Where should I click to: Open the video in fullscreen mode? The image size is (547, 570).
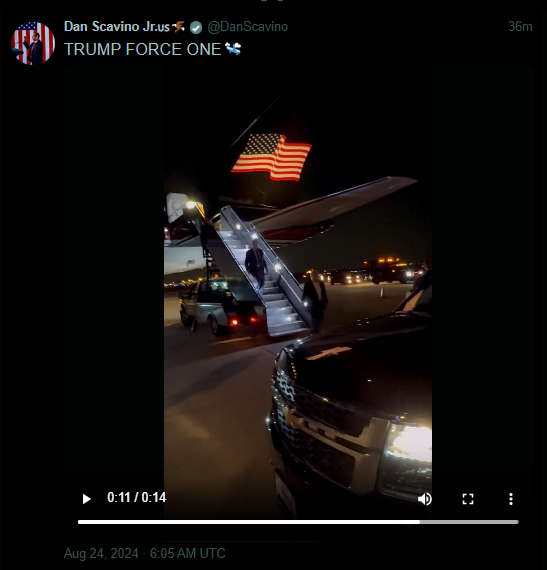468,499
